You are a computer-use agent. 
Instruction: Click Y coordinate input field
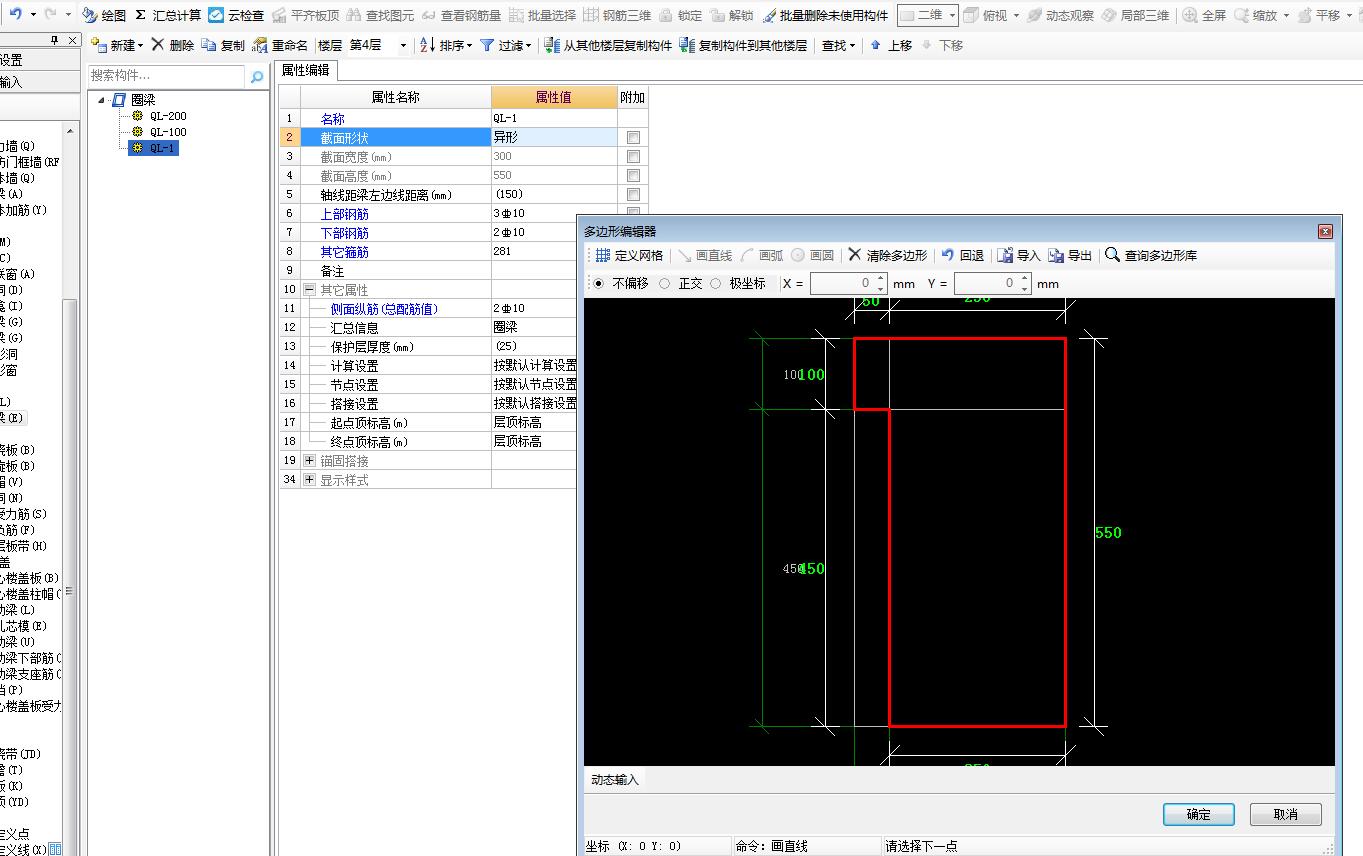(x=985, y=284)
